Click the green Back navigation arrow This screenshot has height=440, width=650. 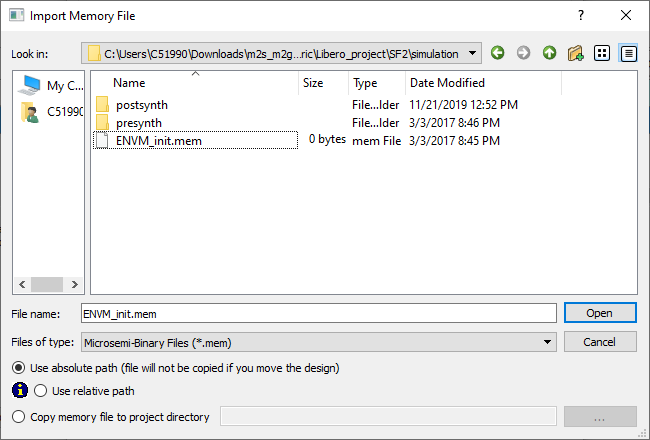[x=498, y=53]
